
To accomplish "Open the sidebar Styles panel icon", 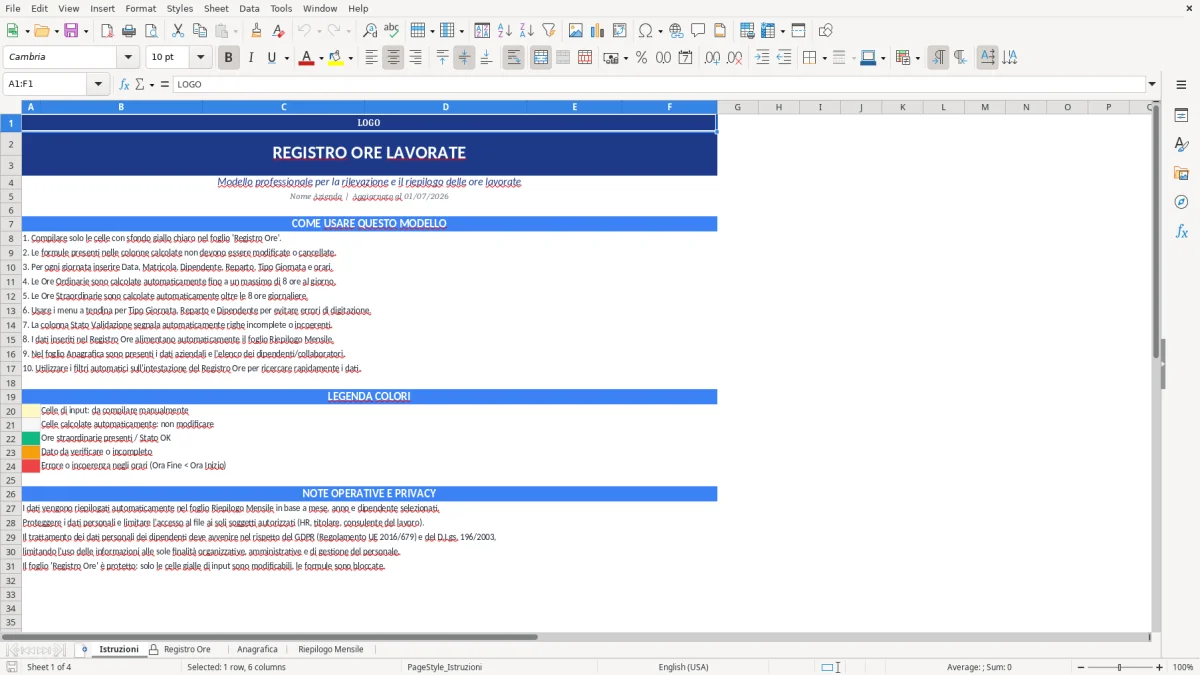I will (x=1181, y=145).
